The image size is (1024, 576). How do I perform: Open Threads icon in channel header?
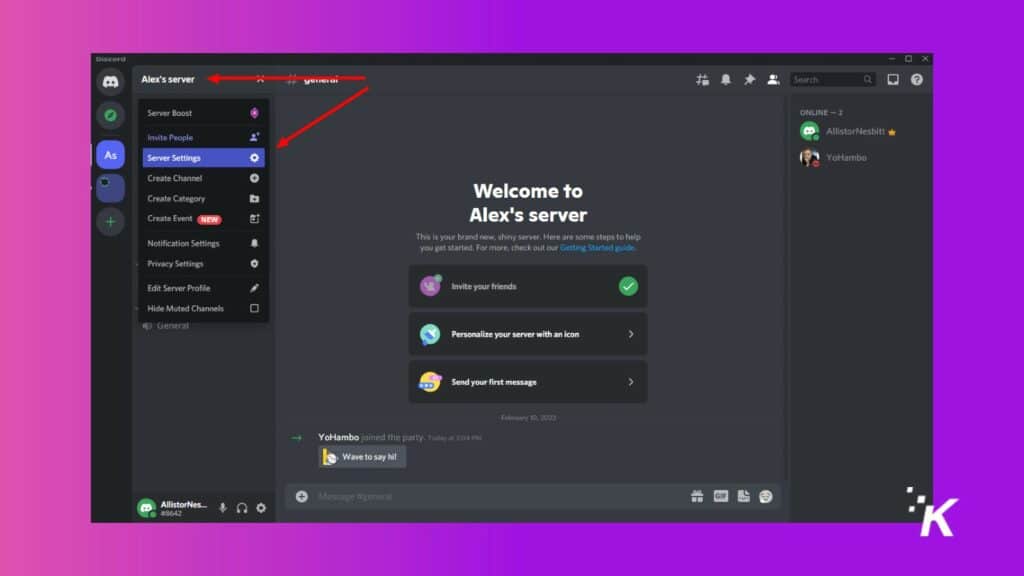(x=702, y=80)
